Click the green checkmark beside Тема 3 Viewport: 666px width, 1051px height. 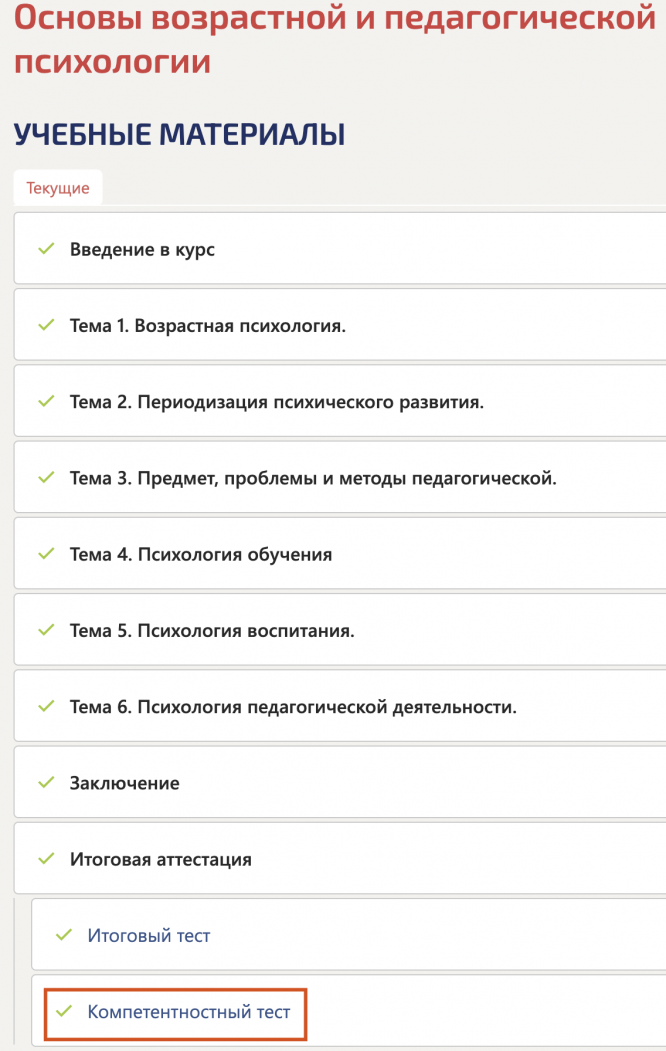(x=44, y=478)
